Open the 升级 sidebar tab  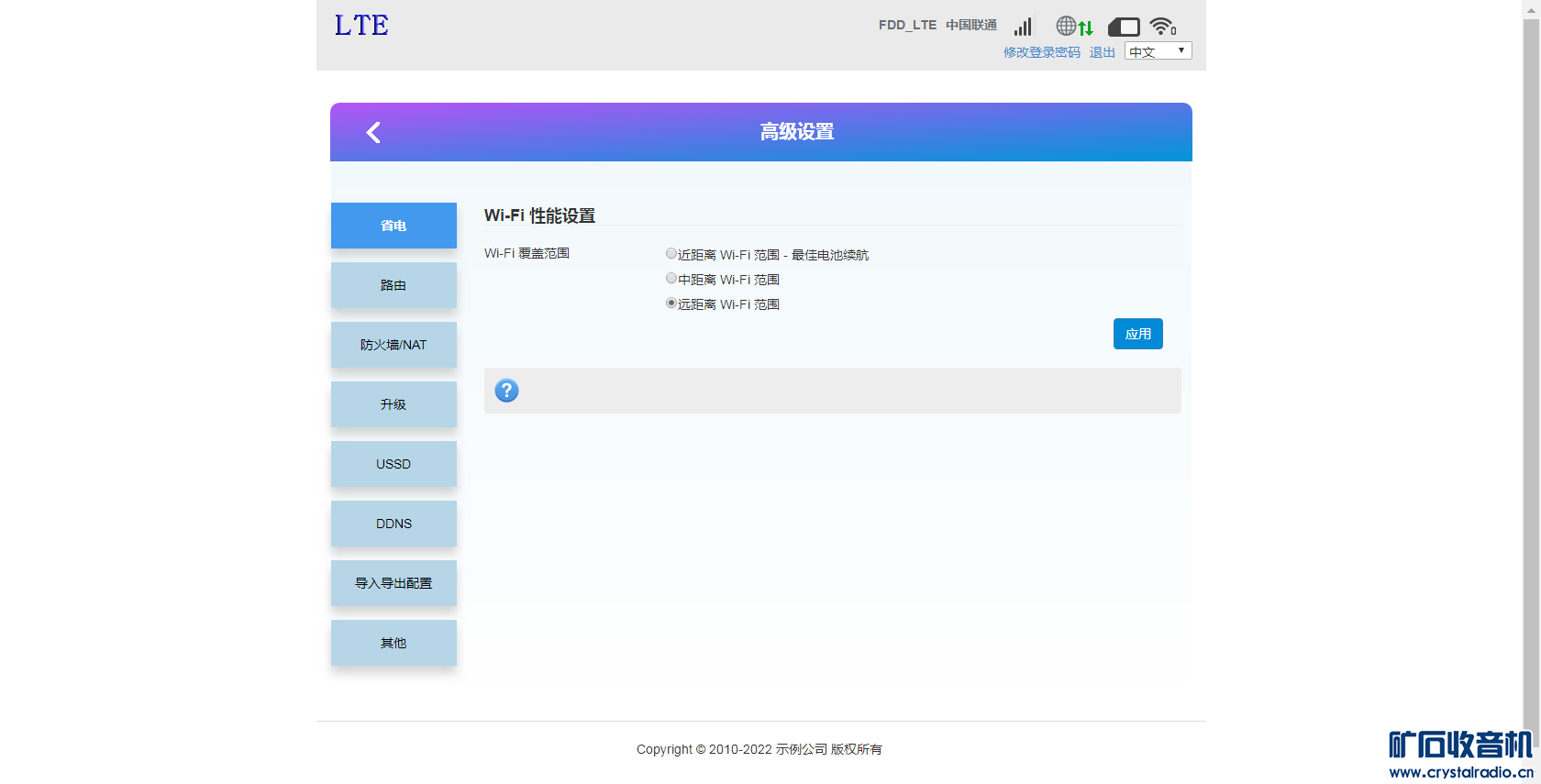click(394, 404)
